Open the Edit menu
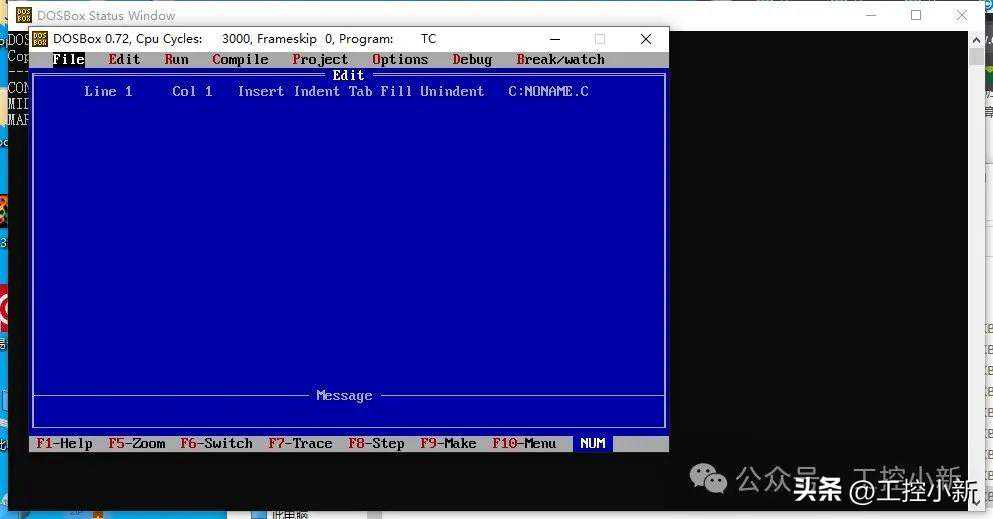 [x=124, y=59]
